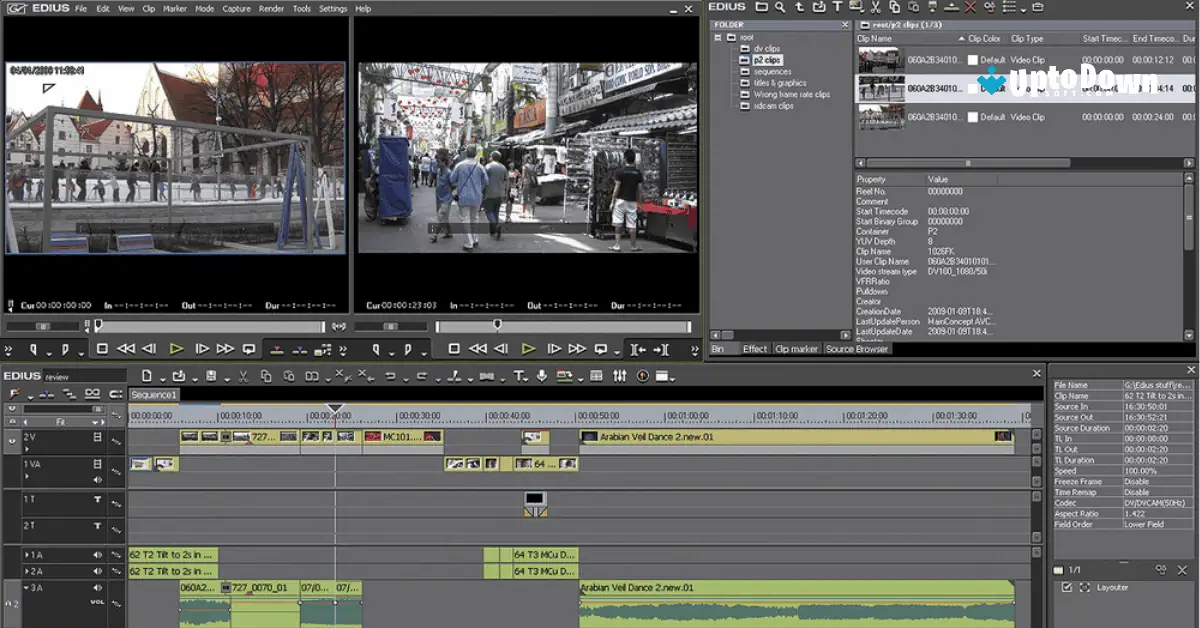This screenshot has width=1200, height=628.
Task: Select the Scissors cut tool in the timeline toolbar
Action: coord(242,375)
